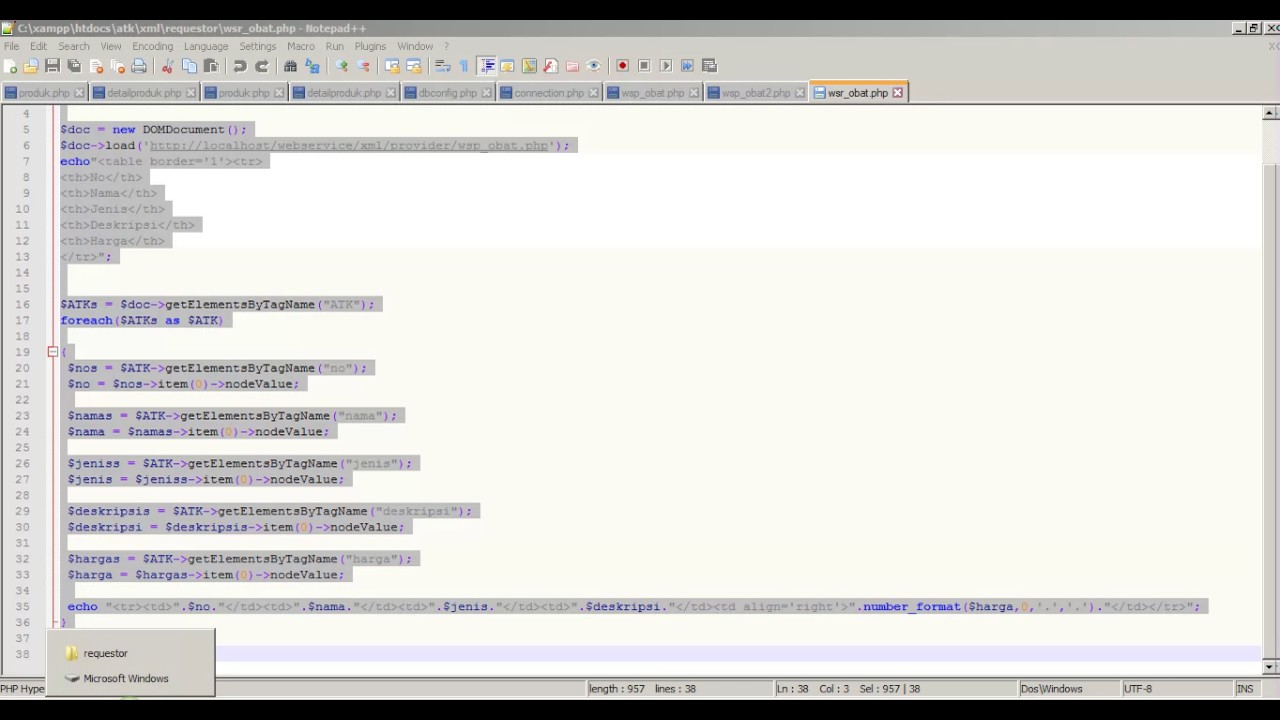Open the File menu

[11, 46]
